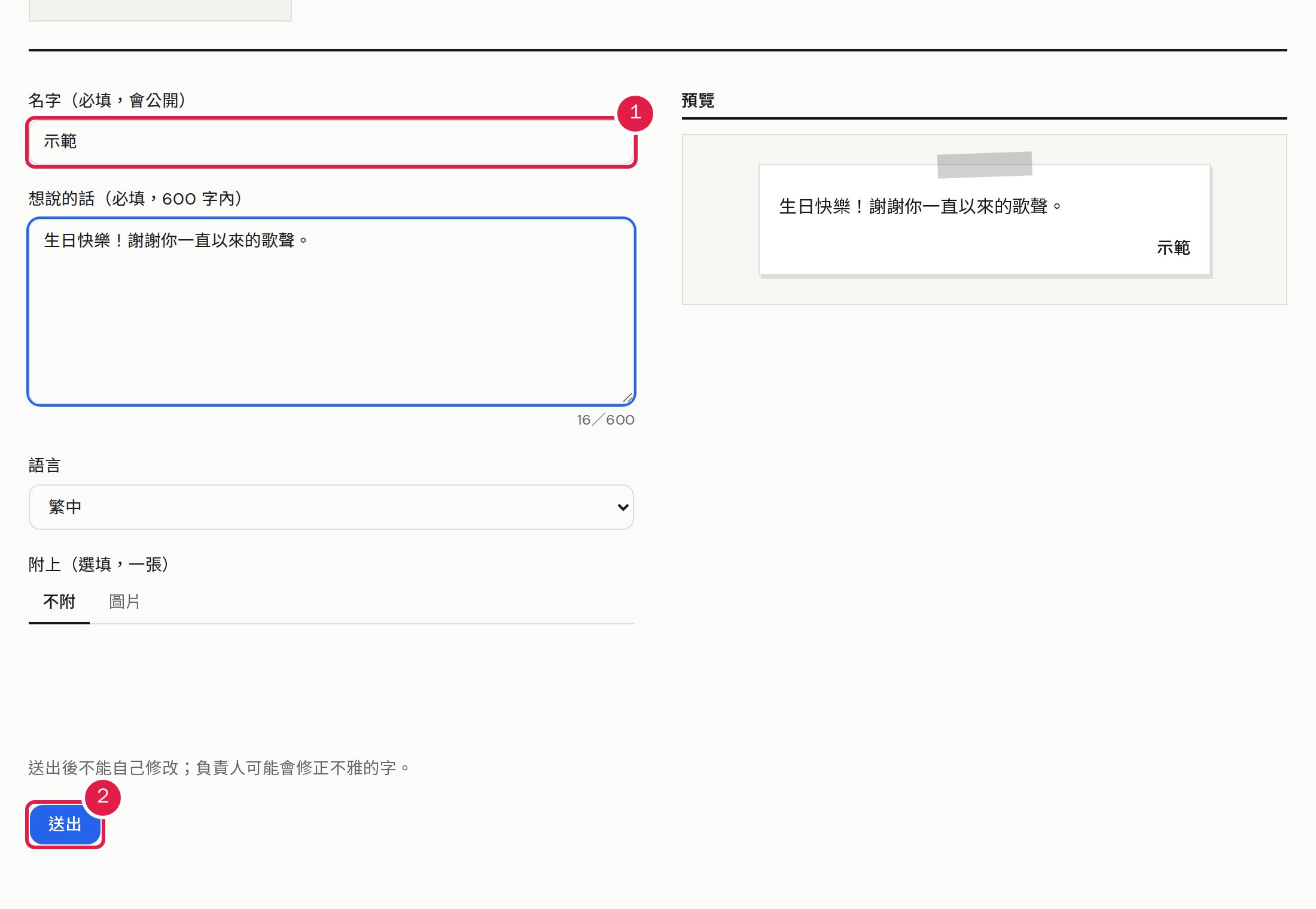Switch to the 圖片 attachment tab
Viewport: 1316px width, 909px height.
124,602
